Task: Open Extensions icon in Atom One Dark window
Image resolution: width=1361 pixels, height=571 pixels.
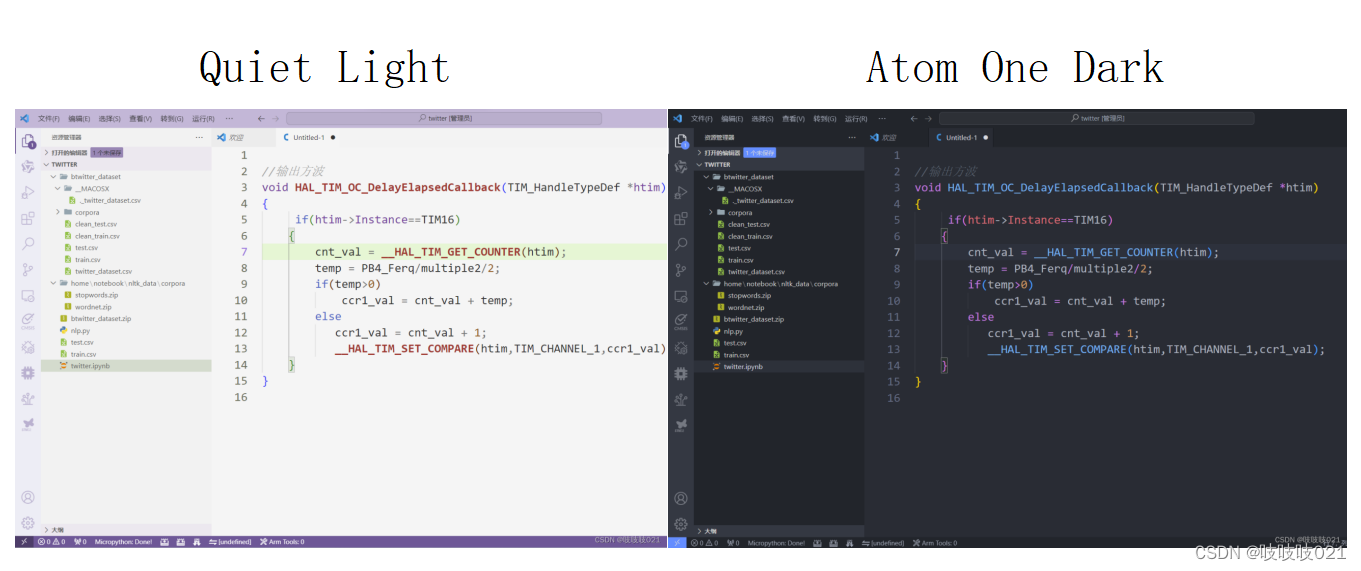Action: [x=681, y=219]
